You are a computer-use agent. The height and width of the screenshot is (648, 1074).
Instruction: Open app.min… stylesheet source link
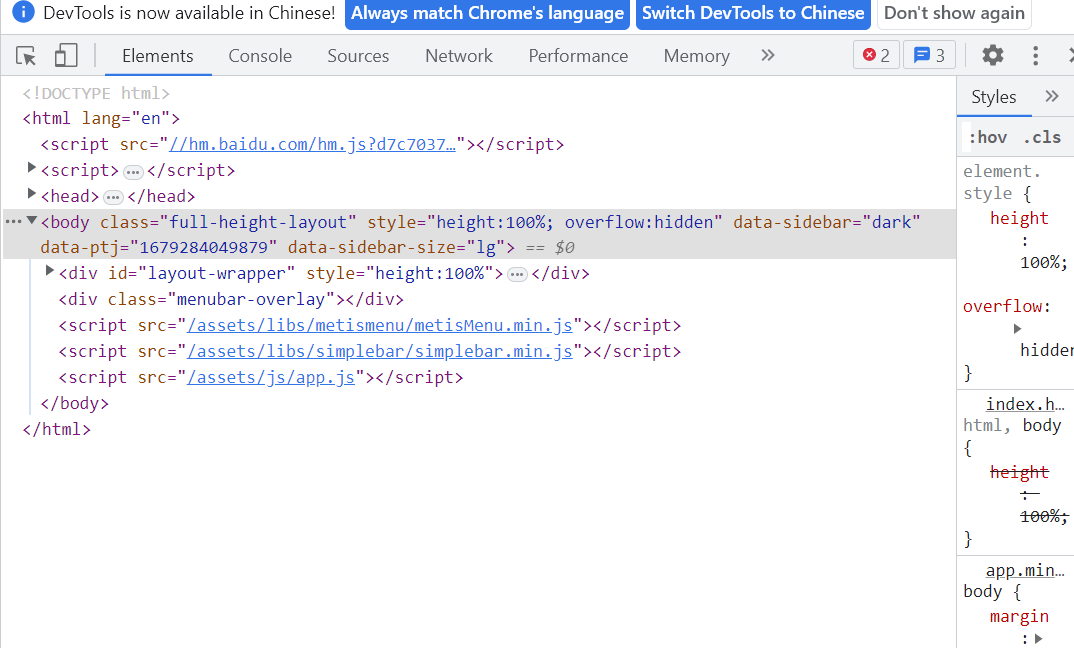(x=1025, y=571)
